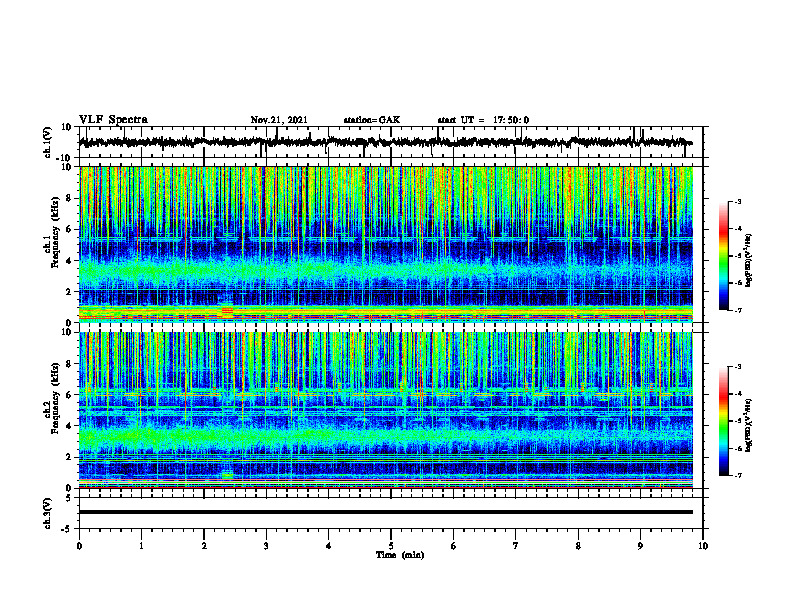The image size is (792, 612).
Task: Click the ch.1 voltage waveform trace
Action: click(385, 142)
